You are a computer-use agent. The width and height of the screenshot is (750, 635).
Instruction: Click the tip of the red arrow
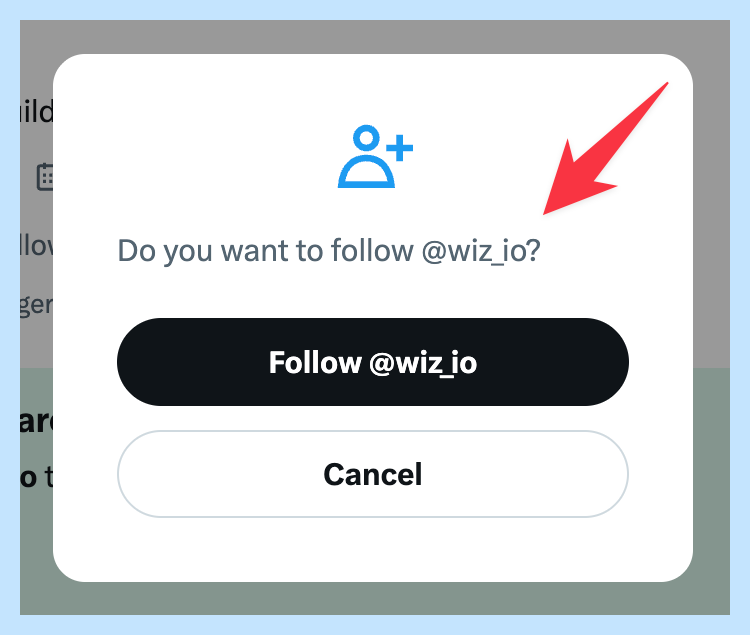coord(545,213)
